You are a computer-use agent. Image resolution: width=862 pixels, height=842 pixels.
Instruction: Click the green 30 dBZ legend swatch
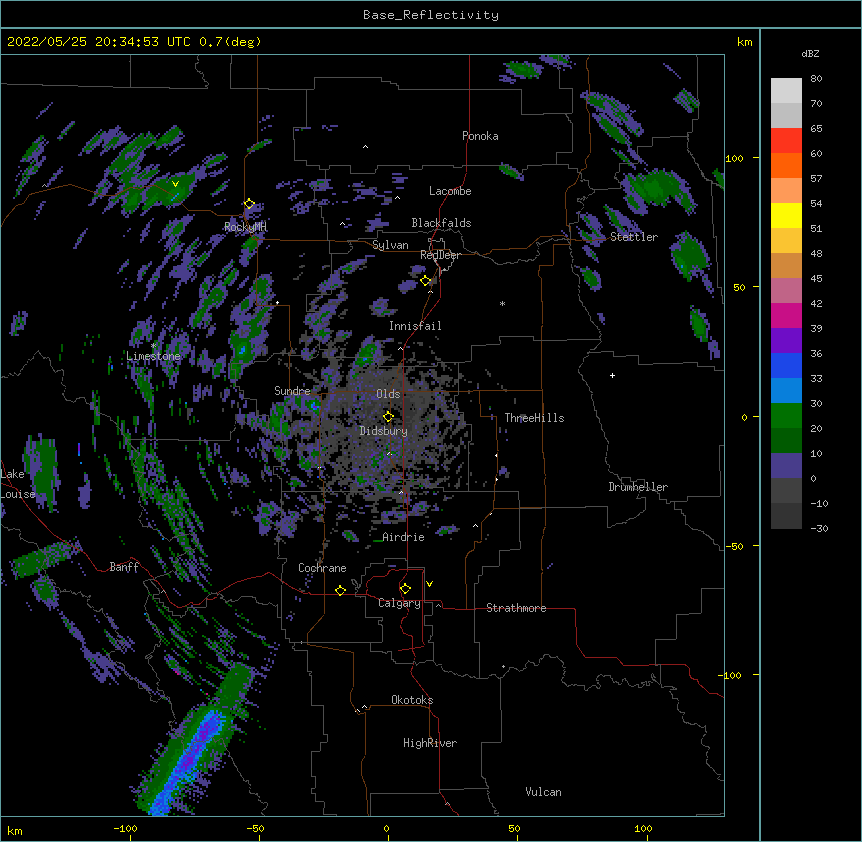pos(786,416)
